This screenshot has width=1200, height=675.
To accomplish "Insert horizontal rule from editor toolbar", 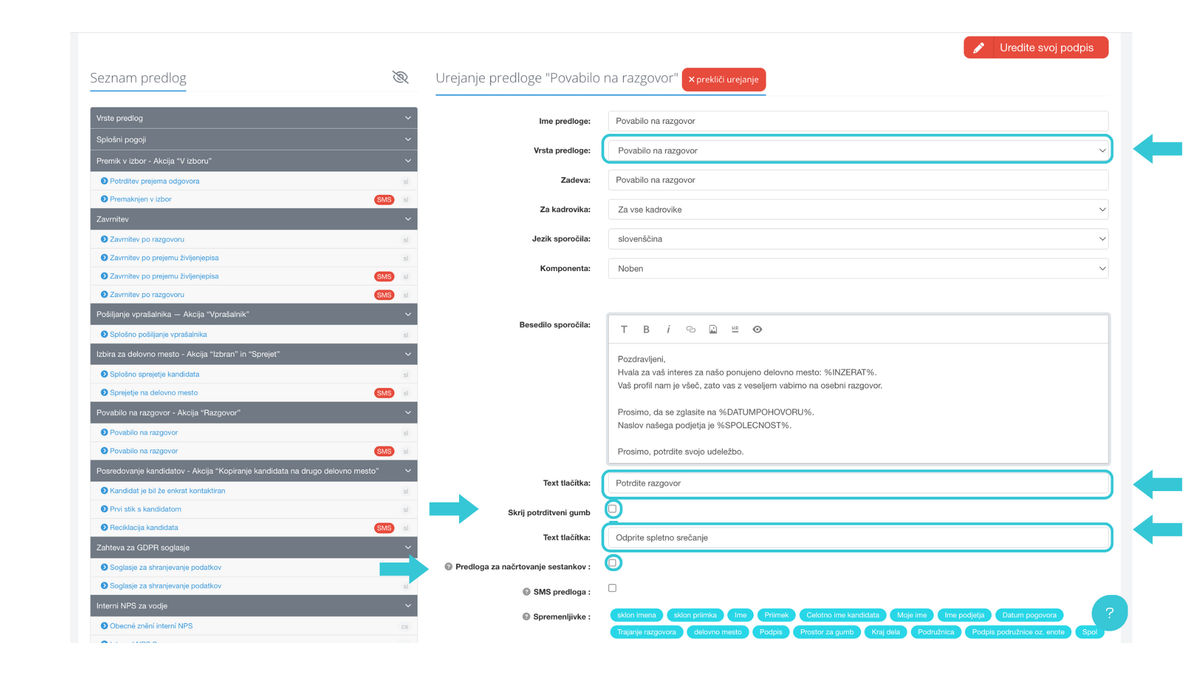I will click(x=735, y=329).
